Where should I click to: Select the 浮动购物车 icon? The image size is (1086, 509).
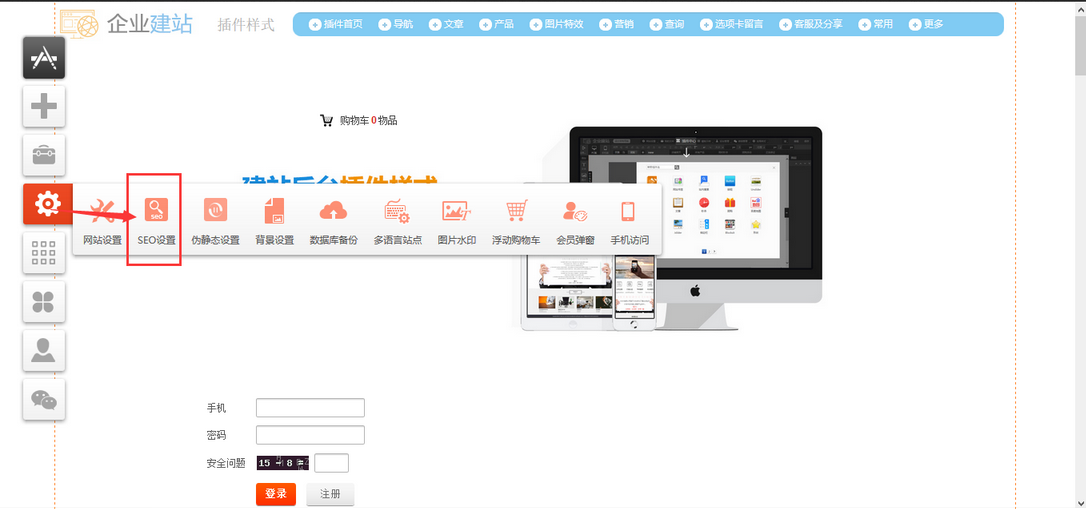[x=516, y=211]
